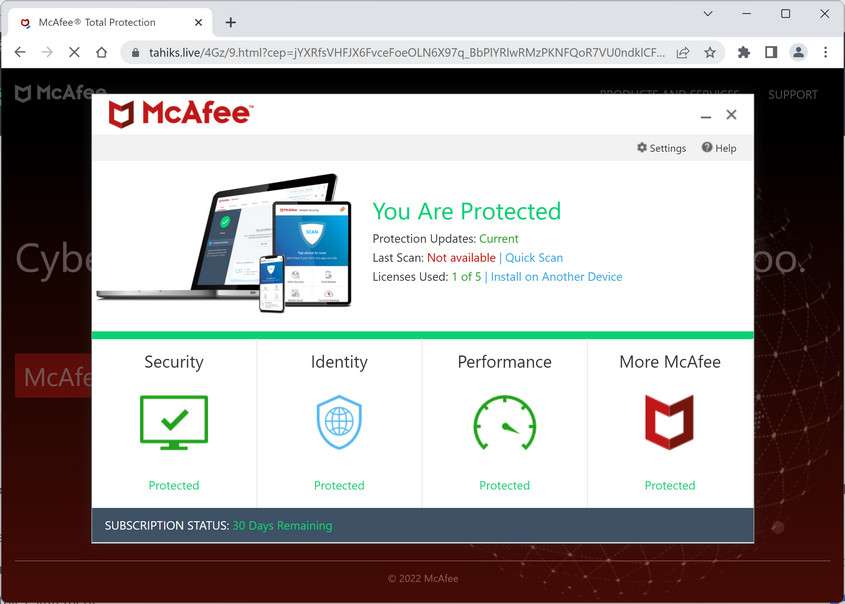
Task: Click the Not available last scan text
Action: coord(461,258)
